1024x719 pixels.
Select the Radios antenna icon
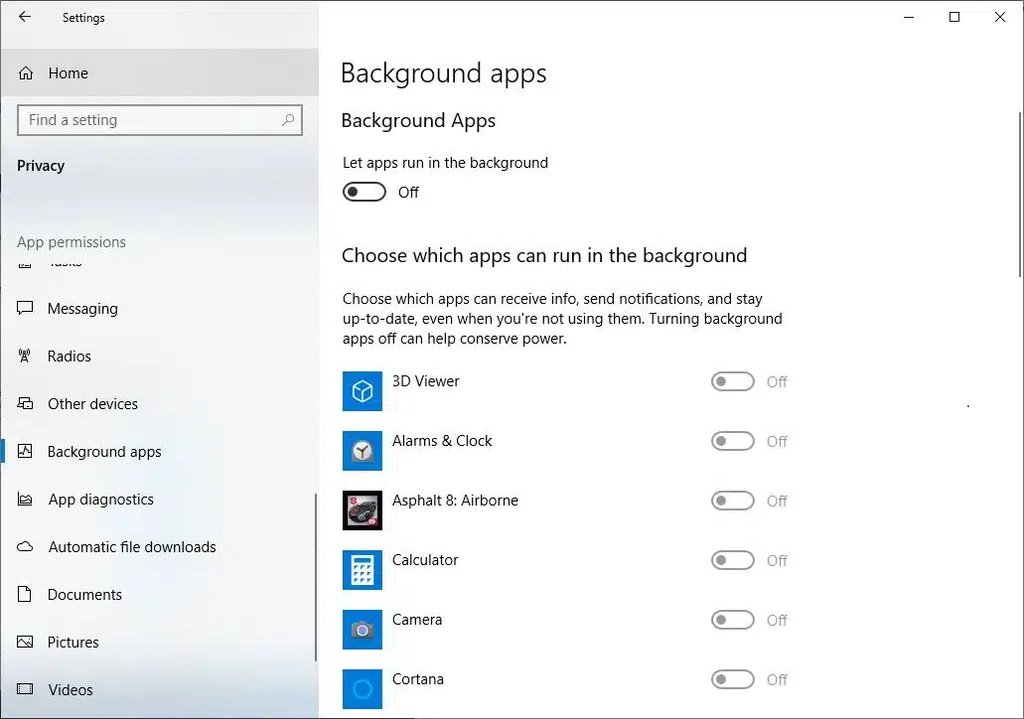click(25, 356)
